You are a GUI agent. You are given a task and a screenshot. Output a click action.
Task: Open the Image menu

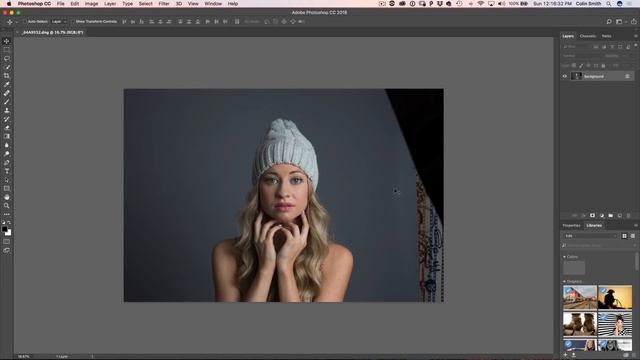click(x=91, y=4)
